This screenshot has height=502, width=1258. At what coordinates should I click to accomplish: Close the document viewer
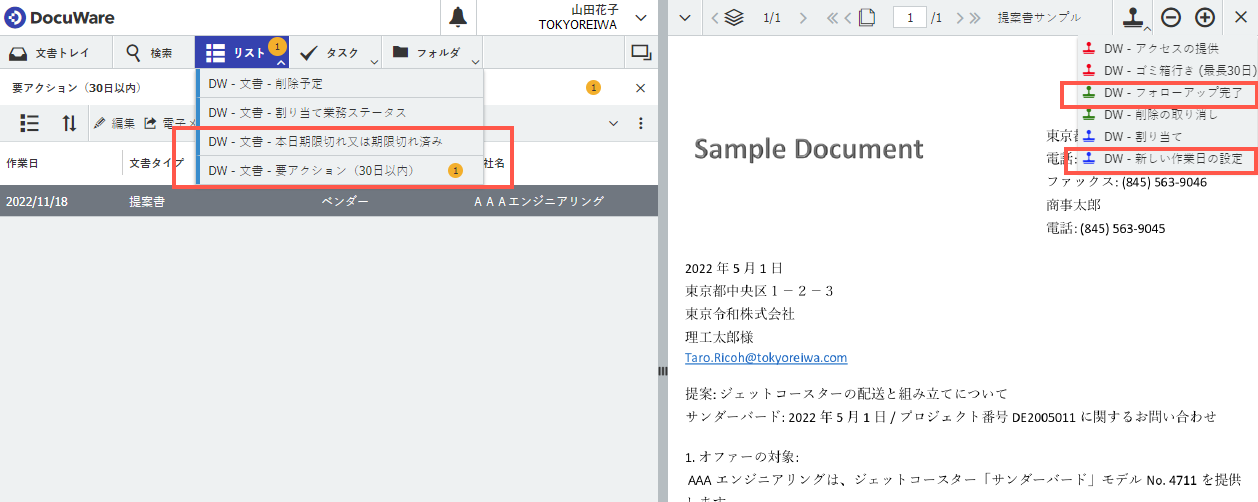coord(1241,18)
